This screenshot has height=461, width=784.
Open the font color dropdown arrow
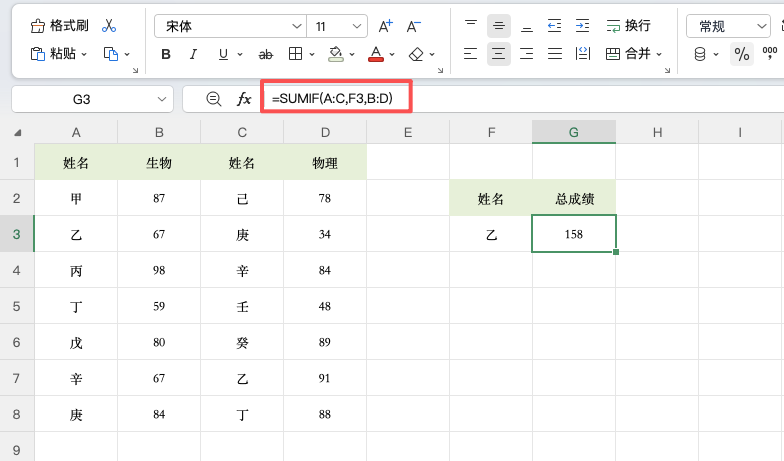[392, 54]
